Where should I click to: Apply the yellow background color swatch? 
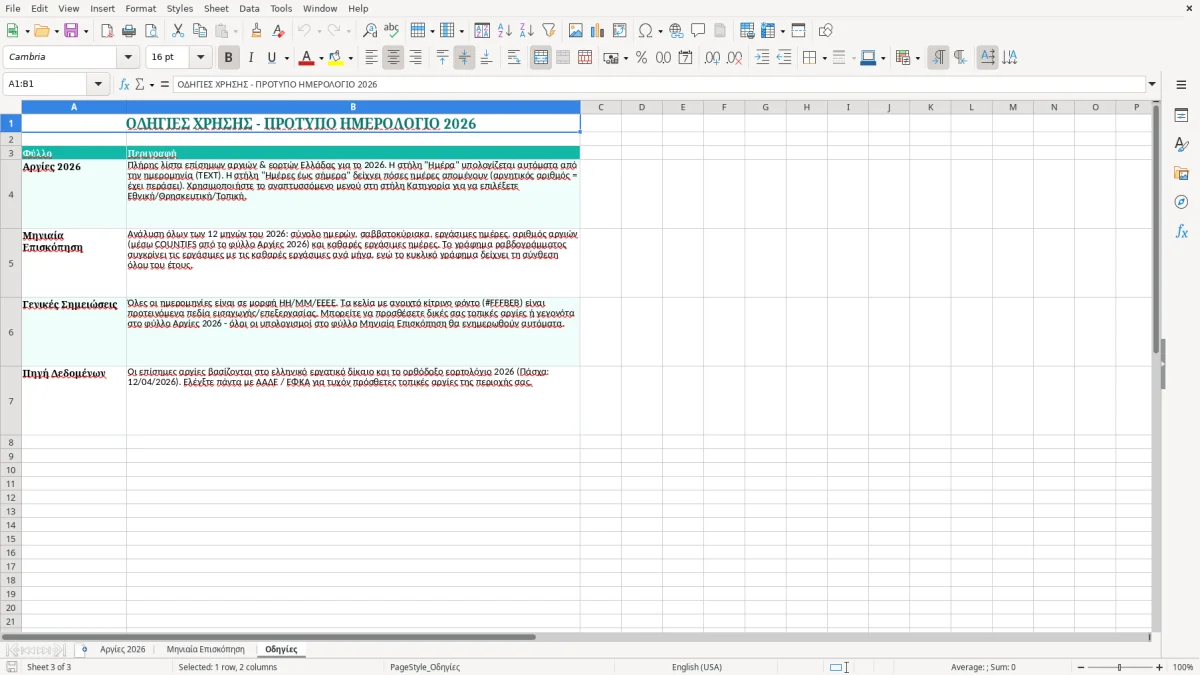335,58
